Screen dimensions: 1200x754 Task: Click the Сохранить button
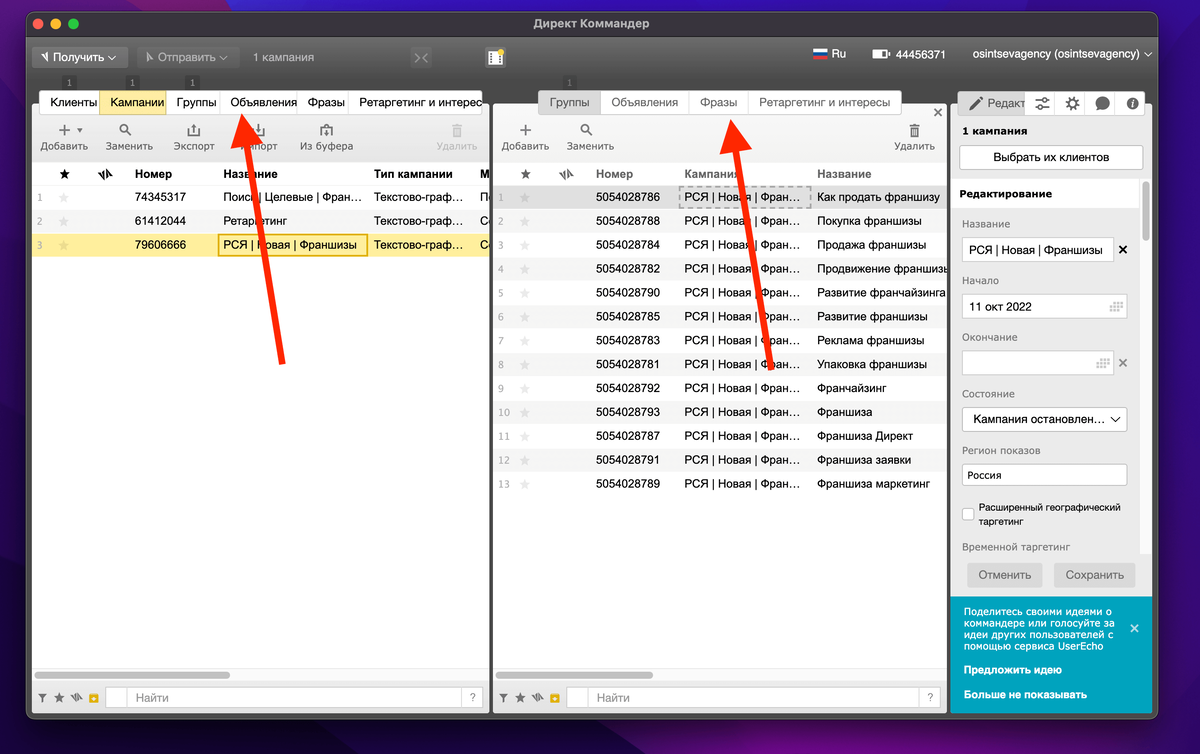pyautogui.click(x=1094, y=575)
